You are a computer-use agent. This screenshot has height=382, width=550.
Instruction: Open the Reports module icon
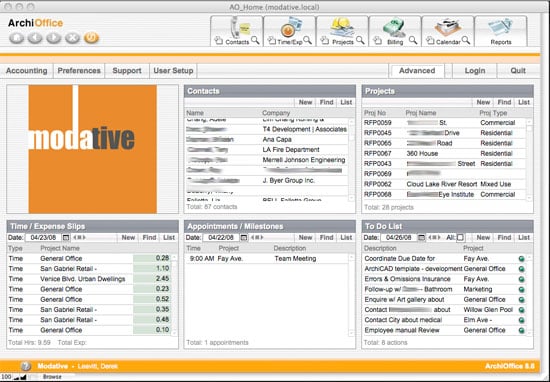click(x=501, y=28)
